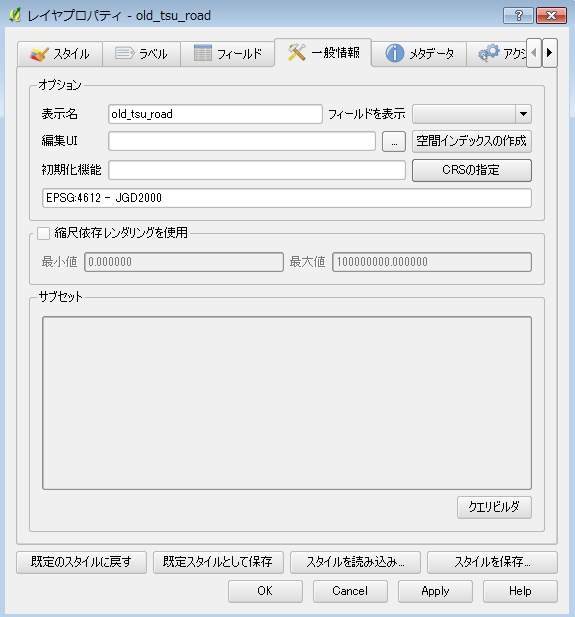Click 既定スタイルとして保存 button
Viewport: 575px width, 617px height.
(x=218, y=562)
